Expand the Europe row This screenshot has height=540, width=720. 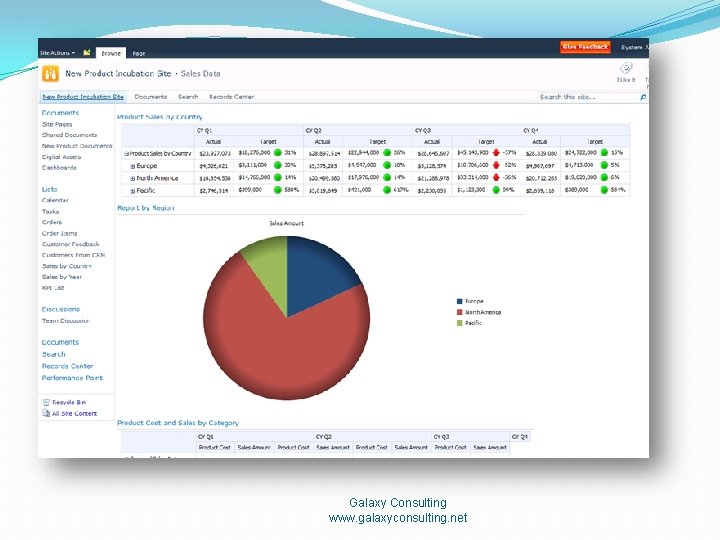pyautogui.click(x=132, y=166)
